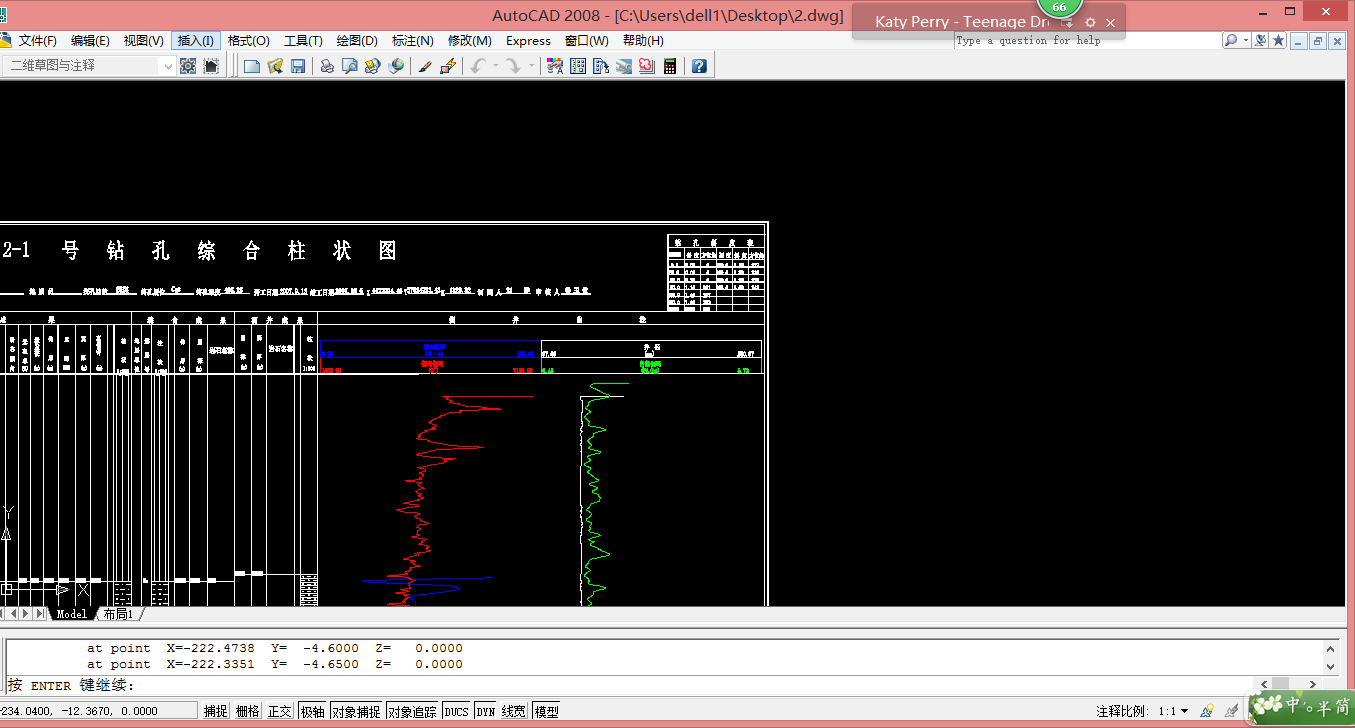The height and width of the screenshot is (728, 1355).
Task: Open the Sheet Set Manager icon
Action: coord(623,66)
